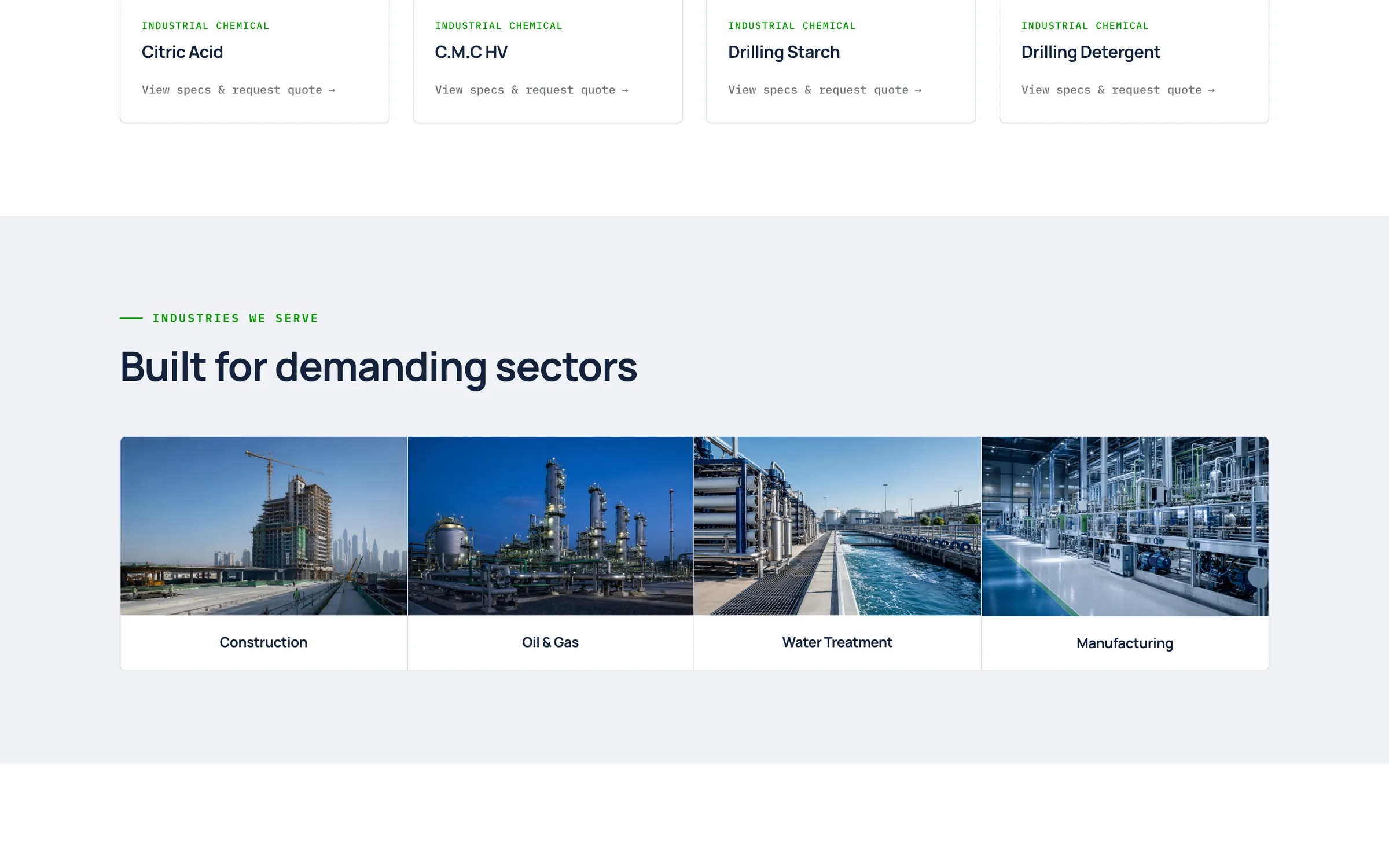Open the Drilling Starch product title
This screenshot has height=868, width=1389.
(784, 52)
